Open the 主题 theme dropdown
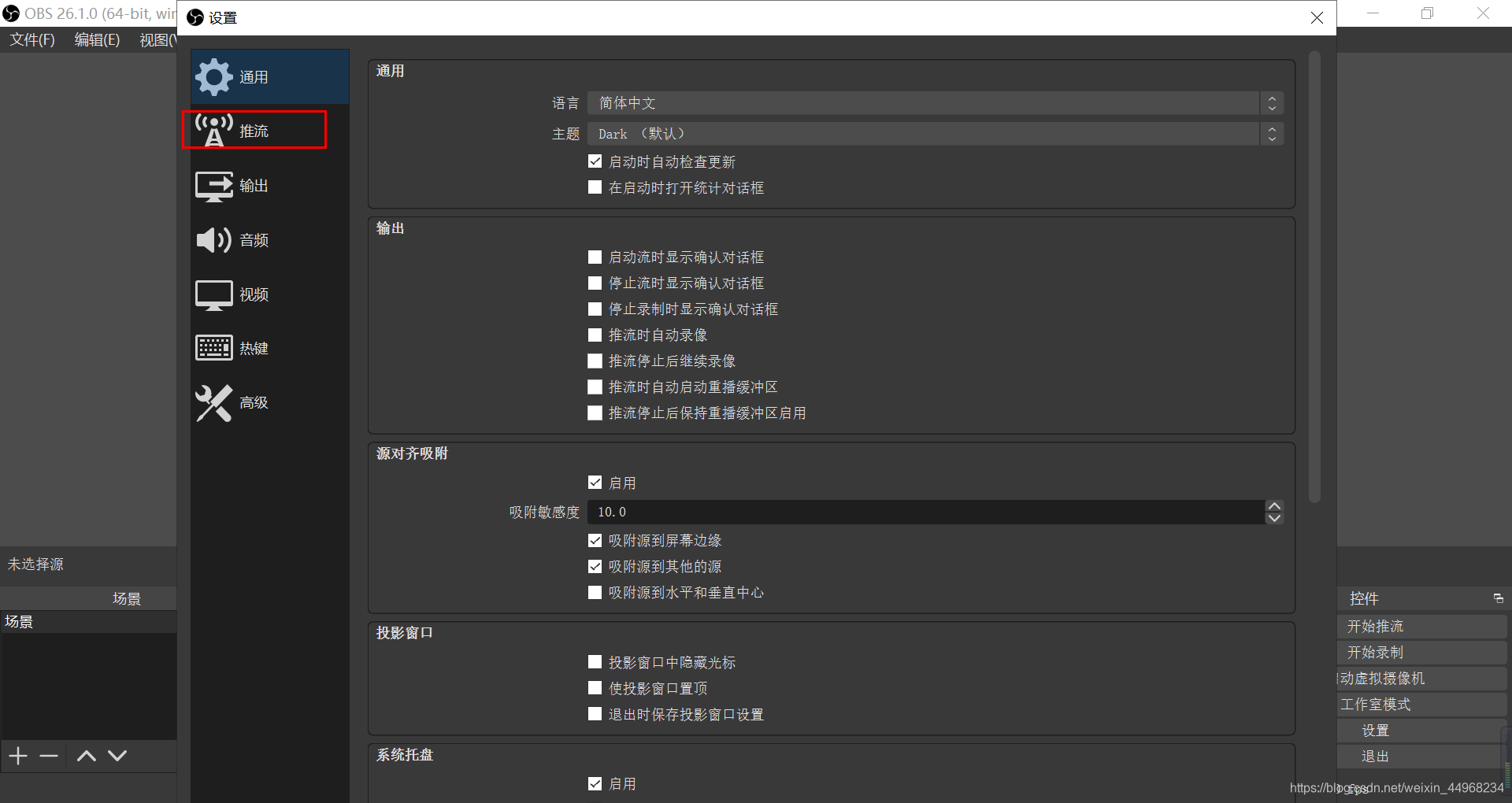The height and width of the screenshot is (803, 1512). click(936, 134)
